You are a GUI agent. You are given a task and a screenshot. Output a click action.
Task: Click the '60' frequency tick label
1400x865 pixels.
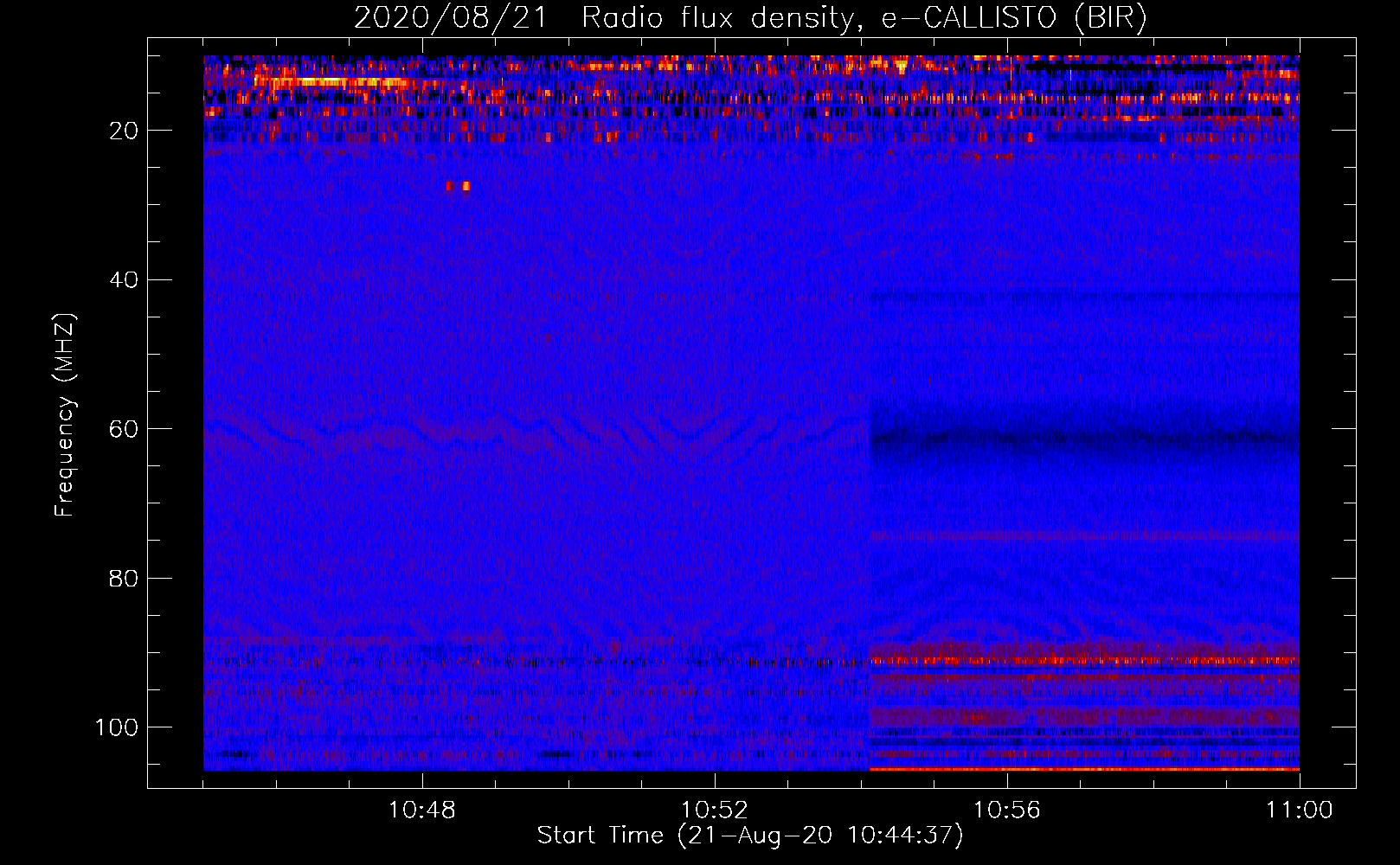click(124, 429)
